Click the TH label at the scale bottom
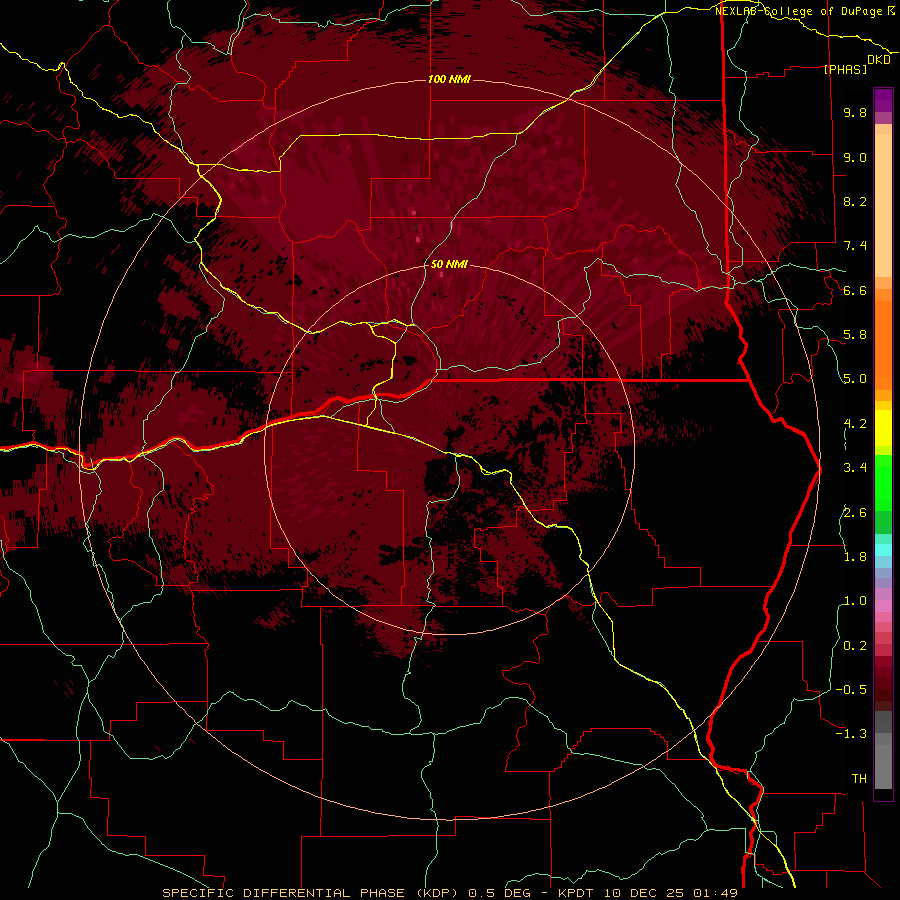 (859, 779)
